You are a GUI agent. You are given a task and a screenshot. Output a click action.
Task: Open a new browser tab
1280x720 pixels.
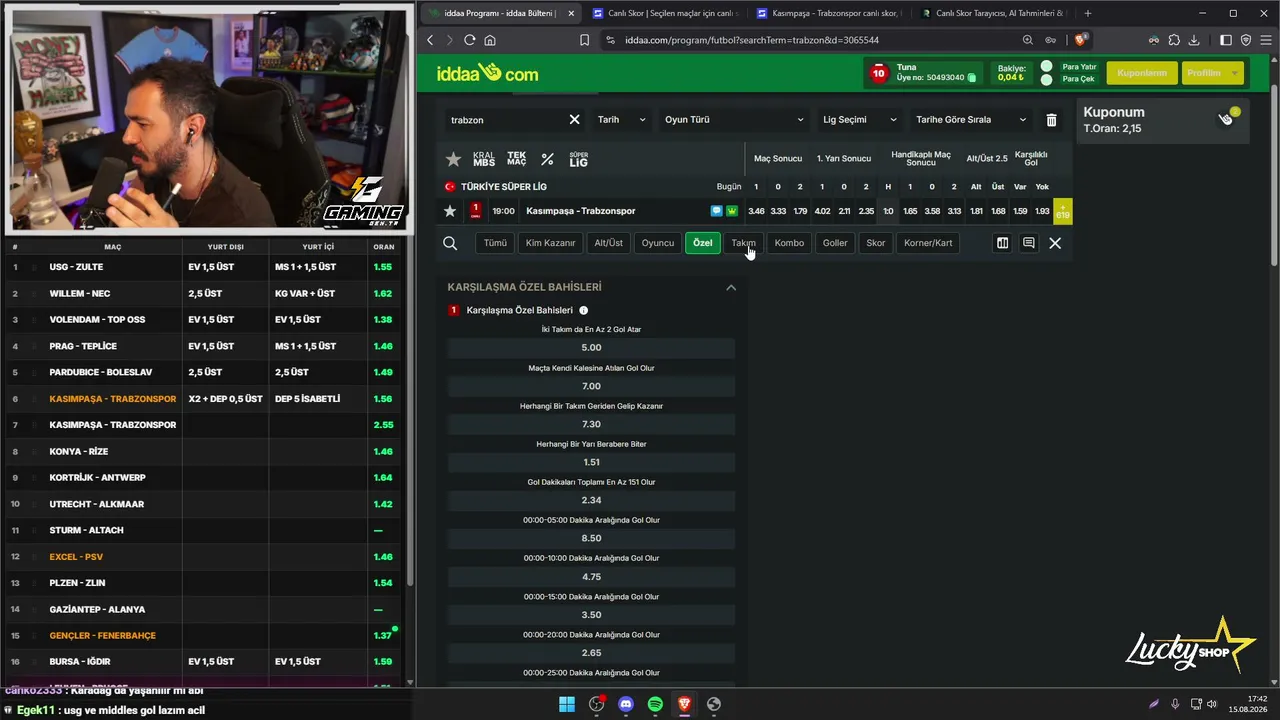pyautogui.click(x=1088, y=14)
